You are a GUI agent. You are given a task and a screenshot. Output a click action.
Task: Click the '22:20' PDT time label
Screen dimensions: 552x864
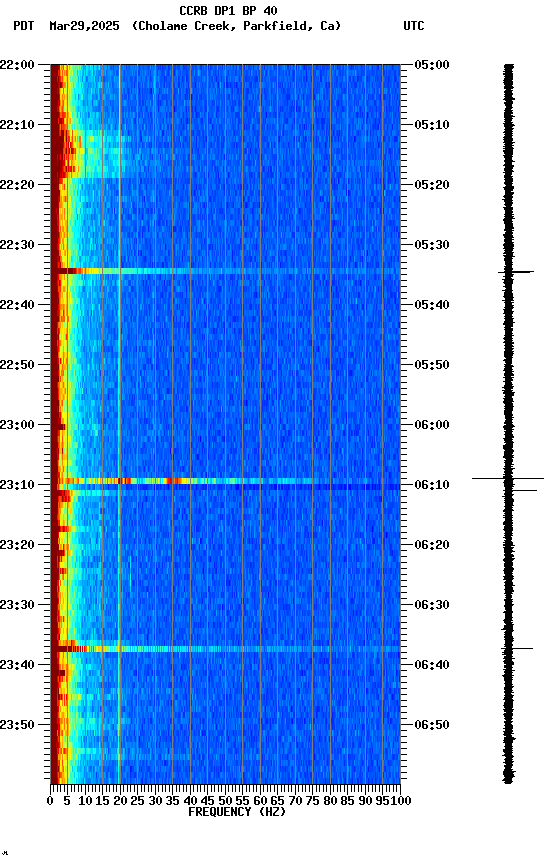(x=17, y=185)
